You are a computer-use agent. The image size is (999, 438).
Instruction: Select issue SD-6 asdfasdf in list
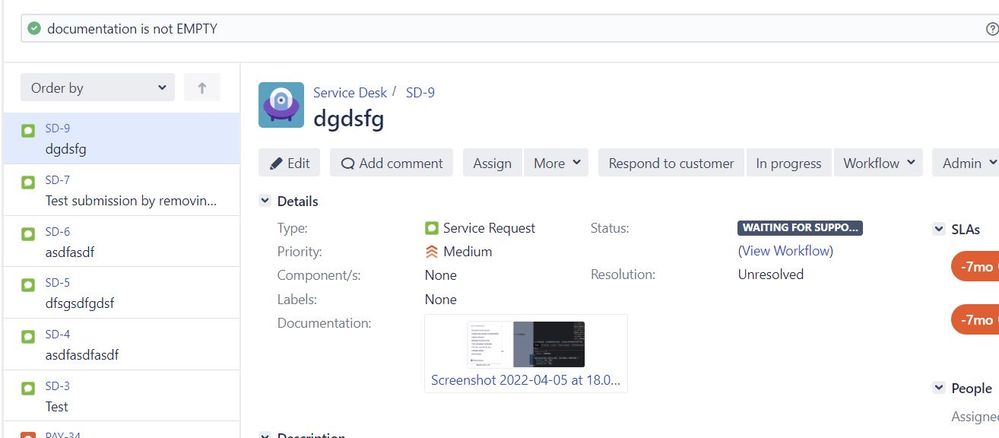click(121, 242)
